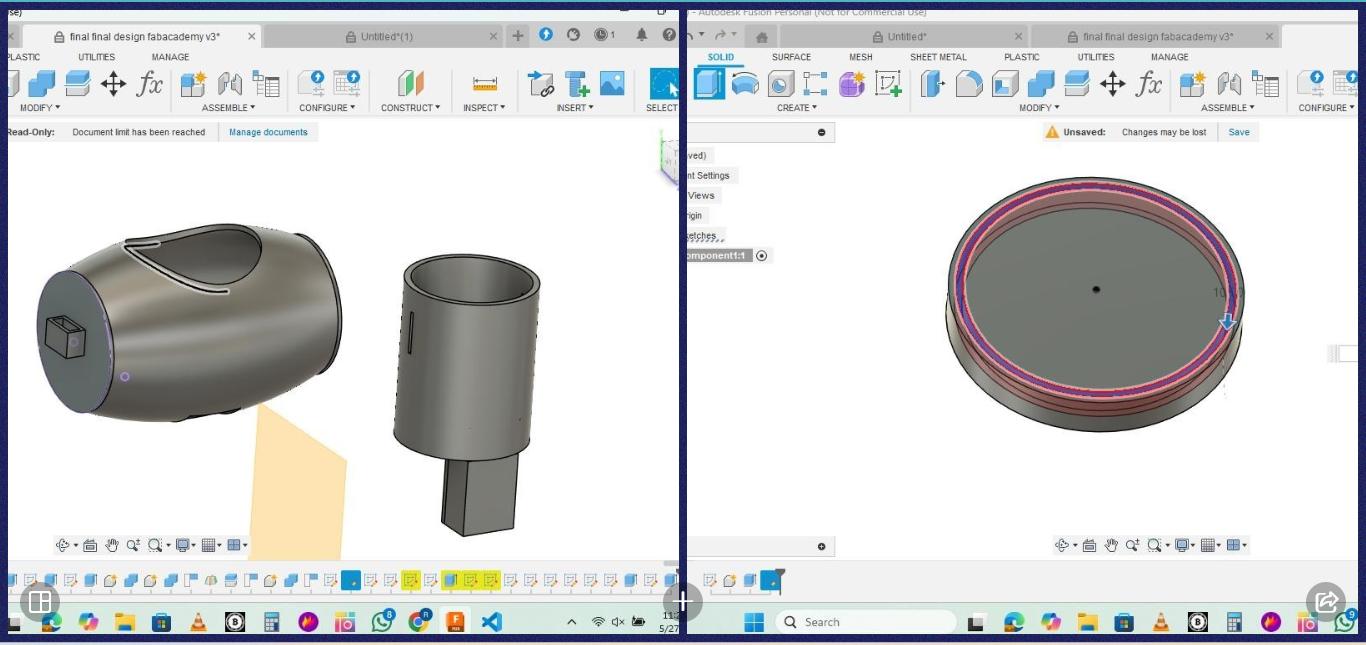Select the Extrude tool in right window

709,84
